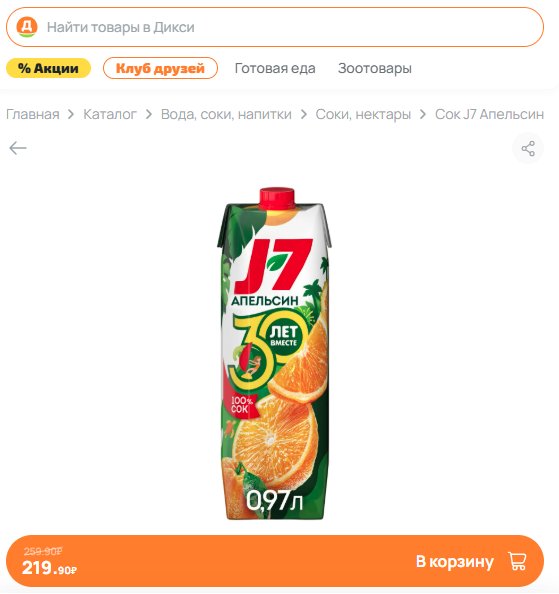Open the Клуб друзей section
Screen dimensions: 559x594
point(160,68)
